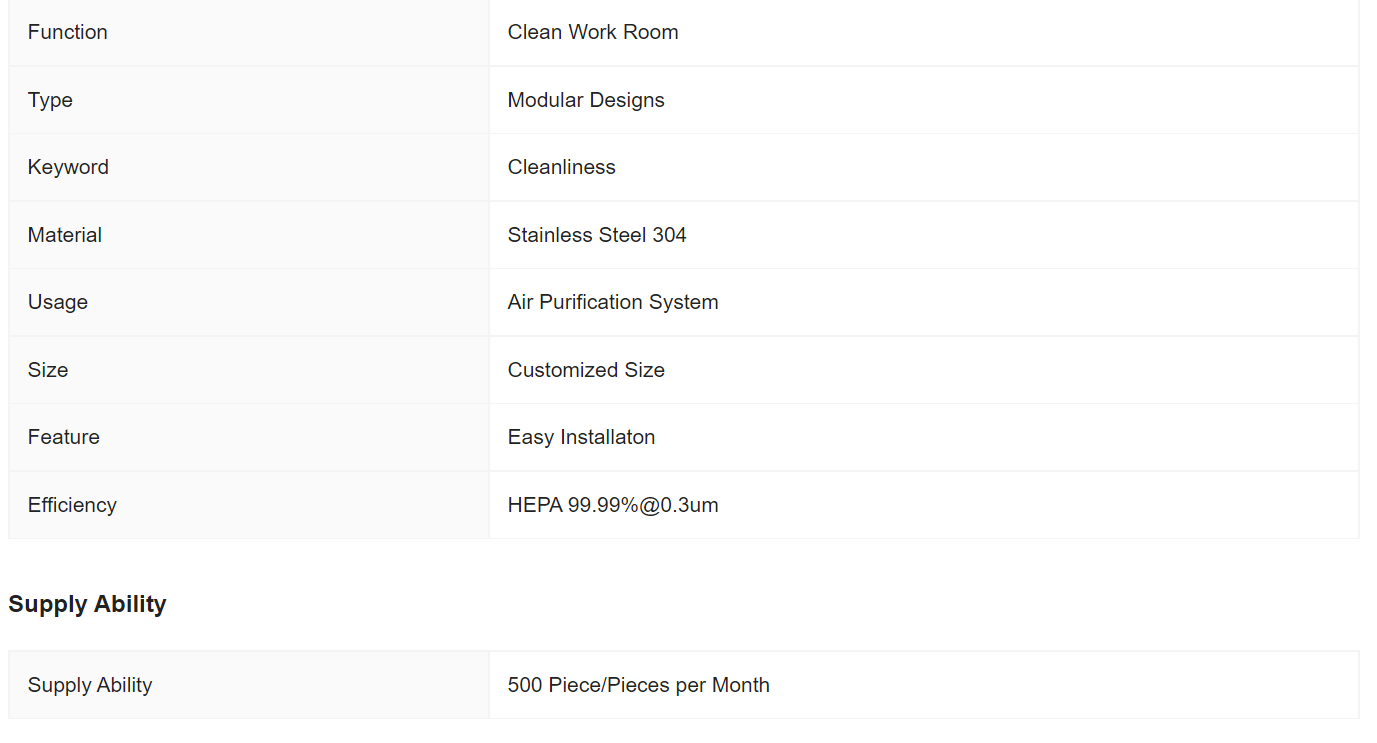The image size is (1377, 743).
Task: Select the Cleanliness value text
Action: click(562, 167)
